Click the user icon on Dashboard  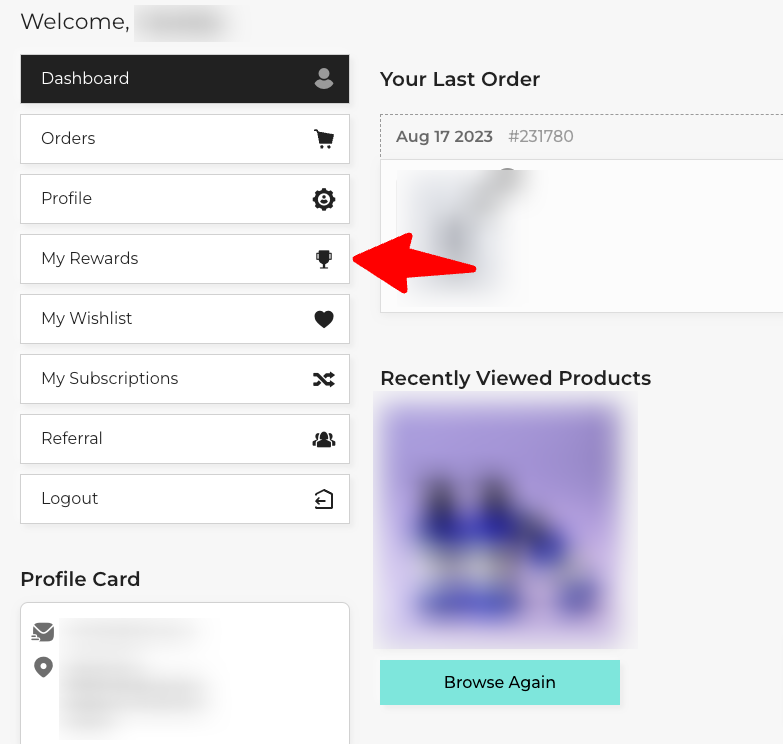click(x=324, y=79)
